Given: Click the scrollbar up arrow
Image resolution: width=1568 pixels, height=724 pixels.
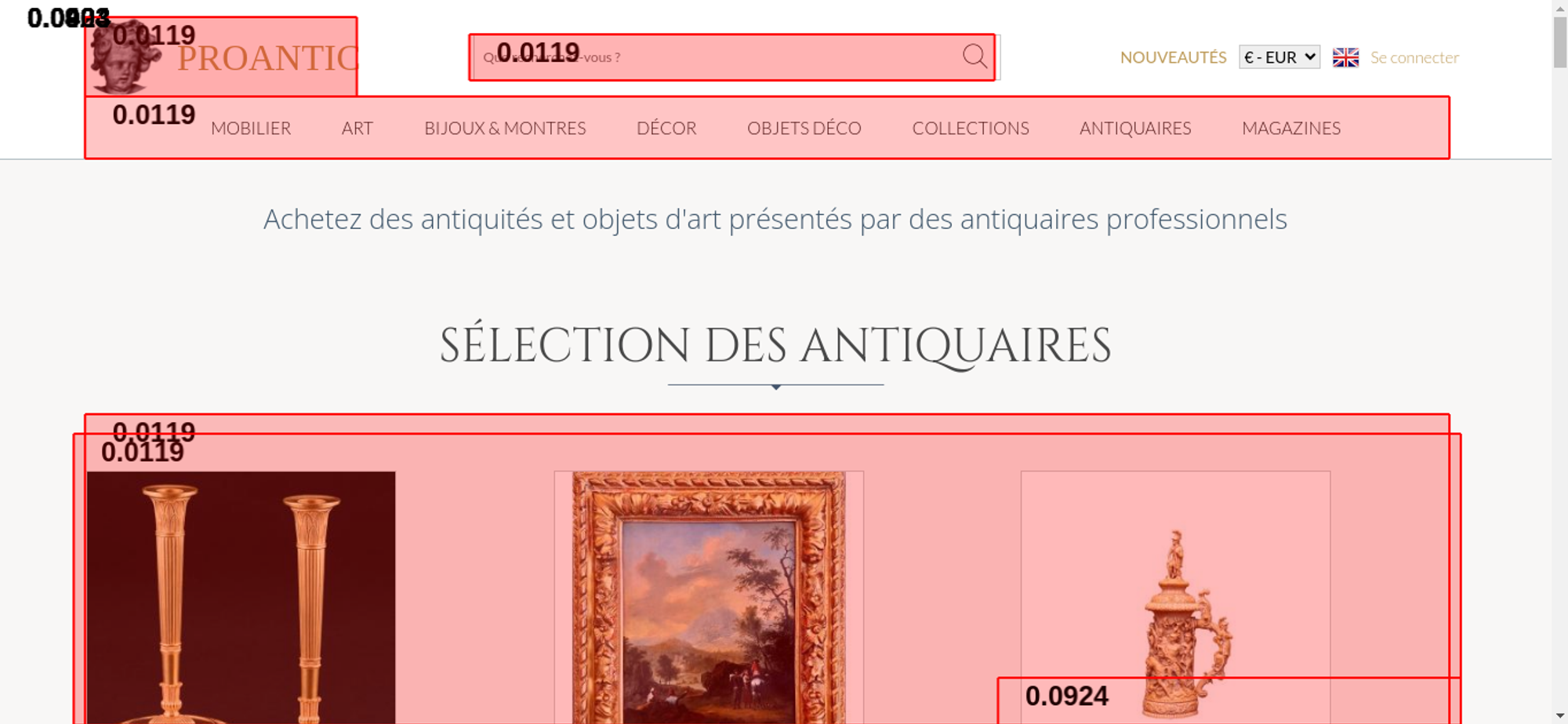Looking at the screenshot, I should click(x=1560, y=8).
